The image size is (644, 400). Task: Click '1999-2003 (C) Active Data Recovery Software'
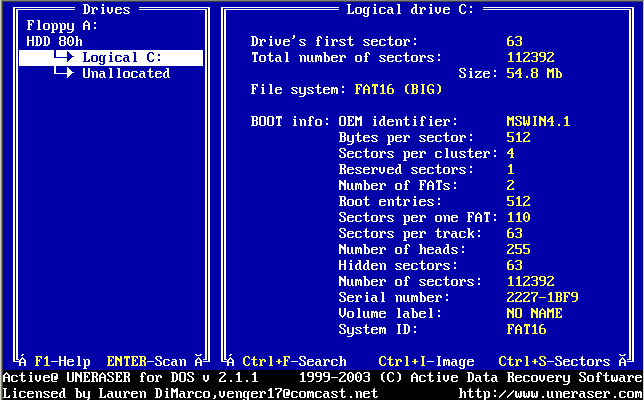click(471, 377)
